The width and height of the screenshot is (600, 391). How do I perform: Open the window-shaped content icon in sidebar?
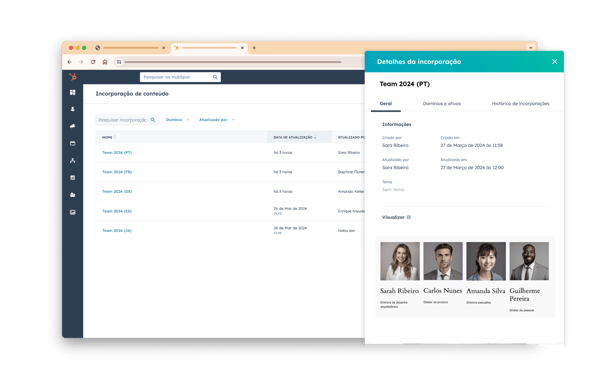tap(73, 143)
